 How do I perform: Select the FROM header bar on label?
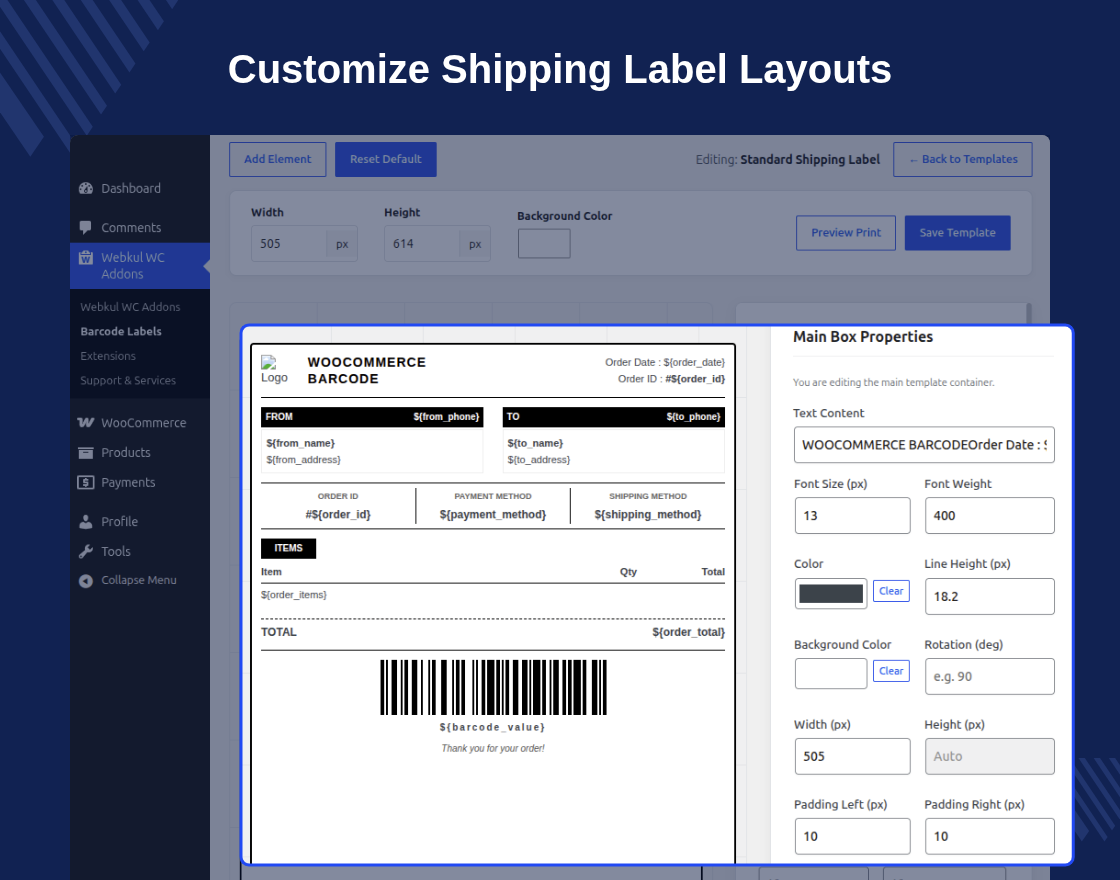372,417
